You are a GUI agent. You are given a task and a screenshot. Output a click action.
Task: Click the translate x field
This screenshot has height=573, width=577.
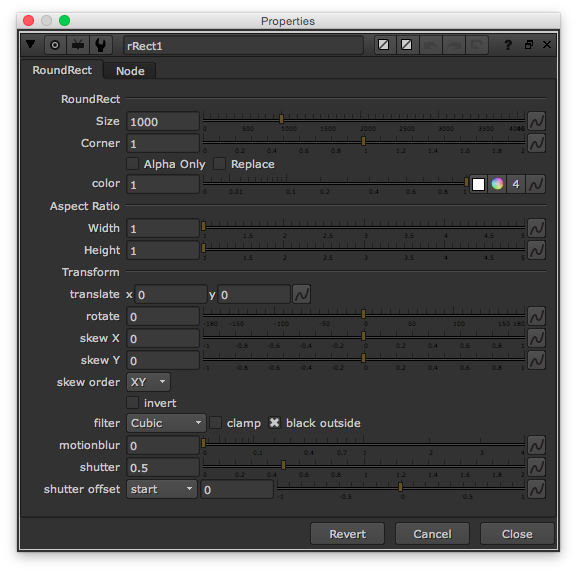pyautogui.click(x=171, y=294)
